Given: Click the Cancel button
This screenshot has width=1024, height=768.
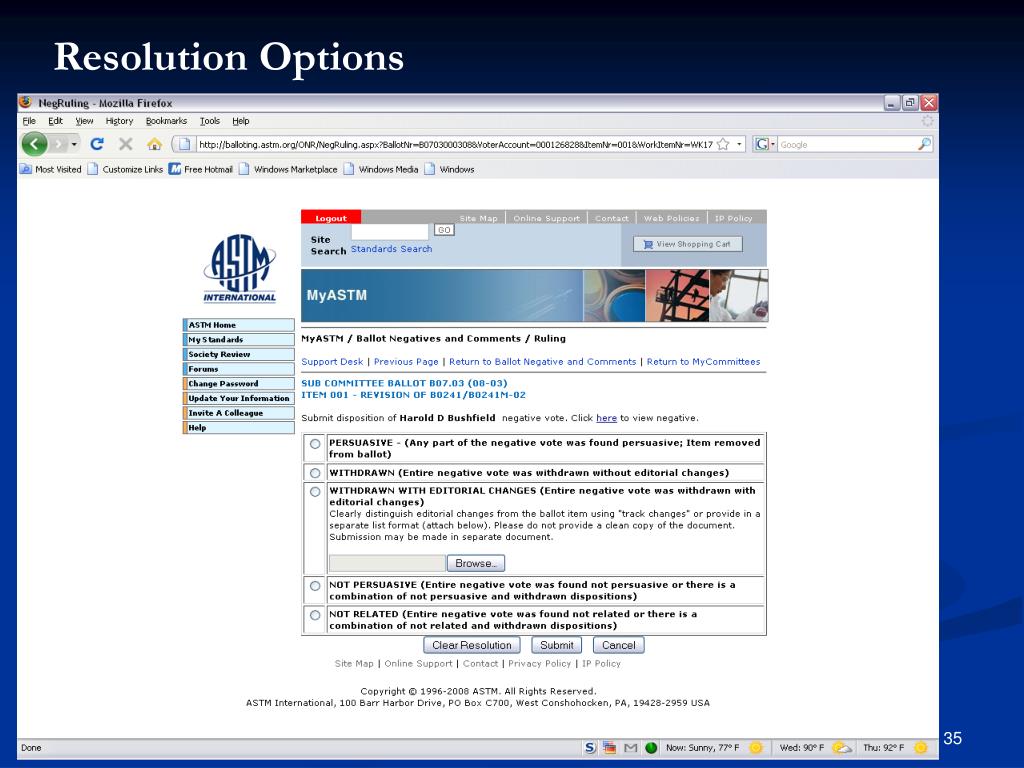Looking at the screenshot, I should [x=618, y=645].
